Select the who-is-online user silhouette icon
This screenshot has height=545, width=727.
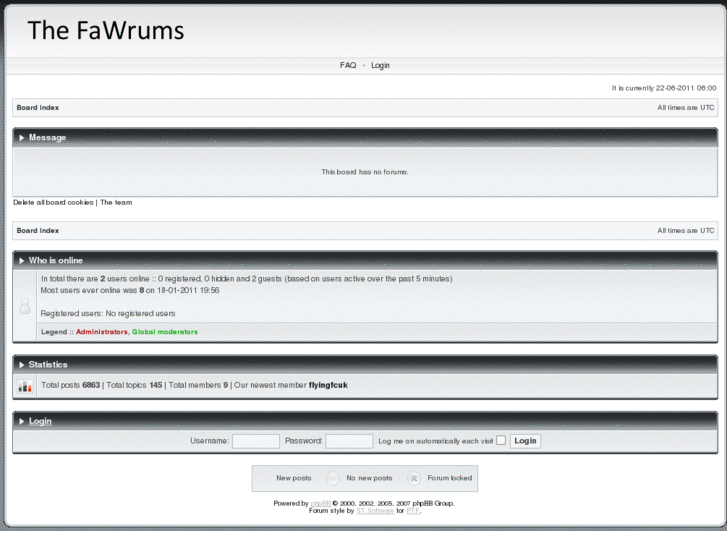click(25, 306)
